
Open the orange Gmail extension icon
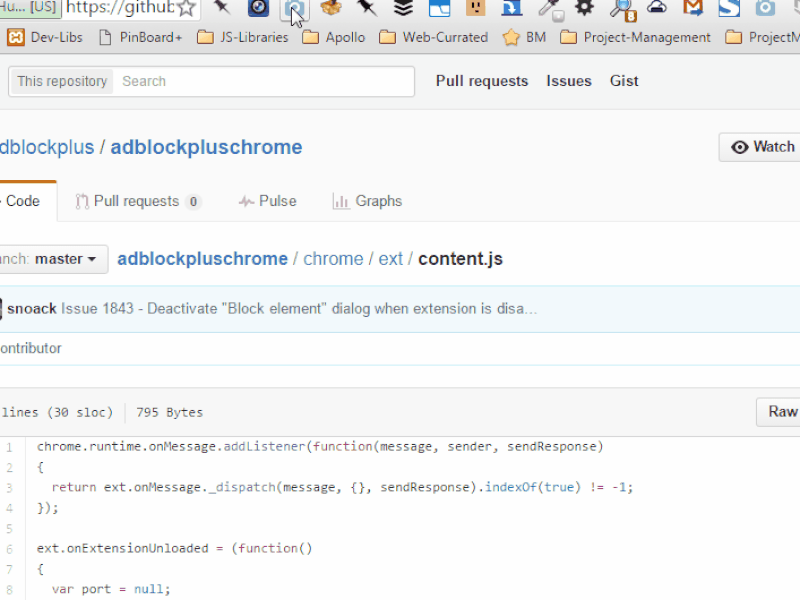point(693,9)
